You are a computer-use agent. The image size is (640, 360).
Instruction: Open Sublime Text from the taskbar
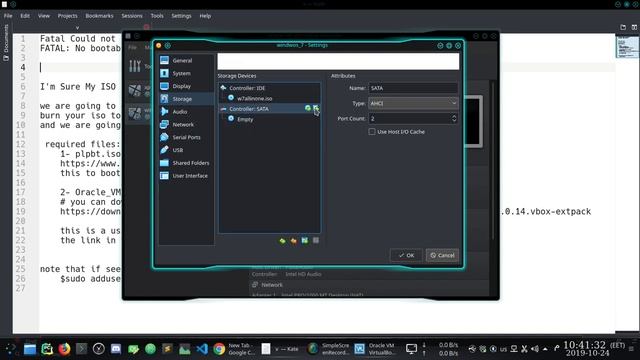167,349
